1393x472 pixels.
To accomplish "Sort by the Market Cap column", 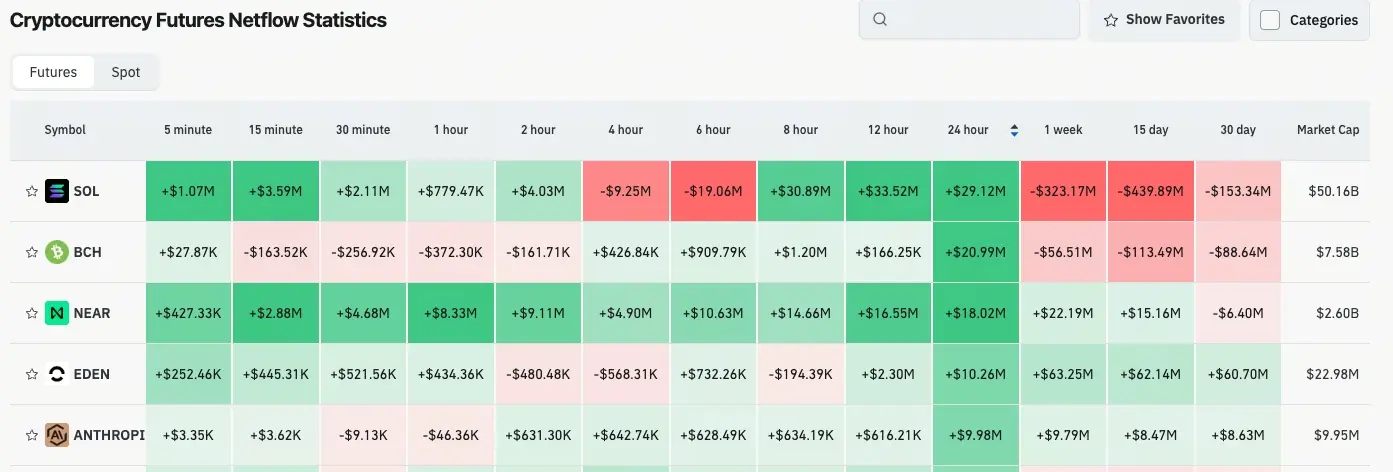I will click(x=1328, y=130).
